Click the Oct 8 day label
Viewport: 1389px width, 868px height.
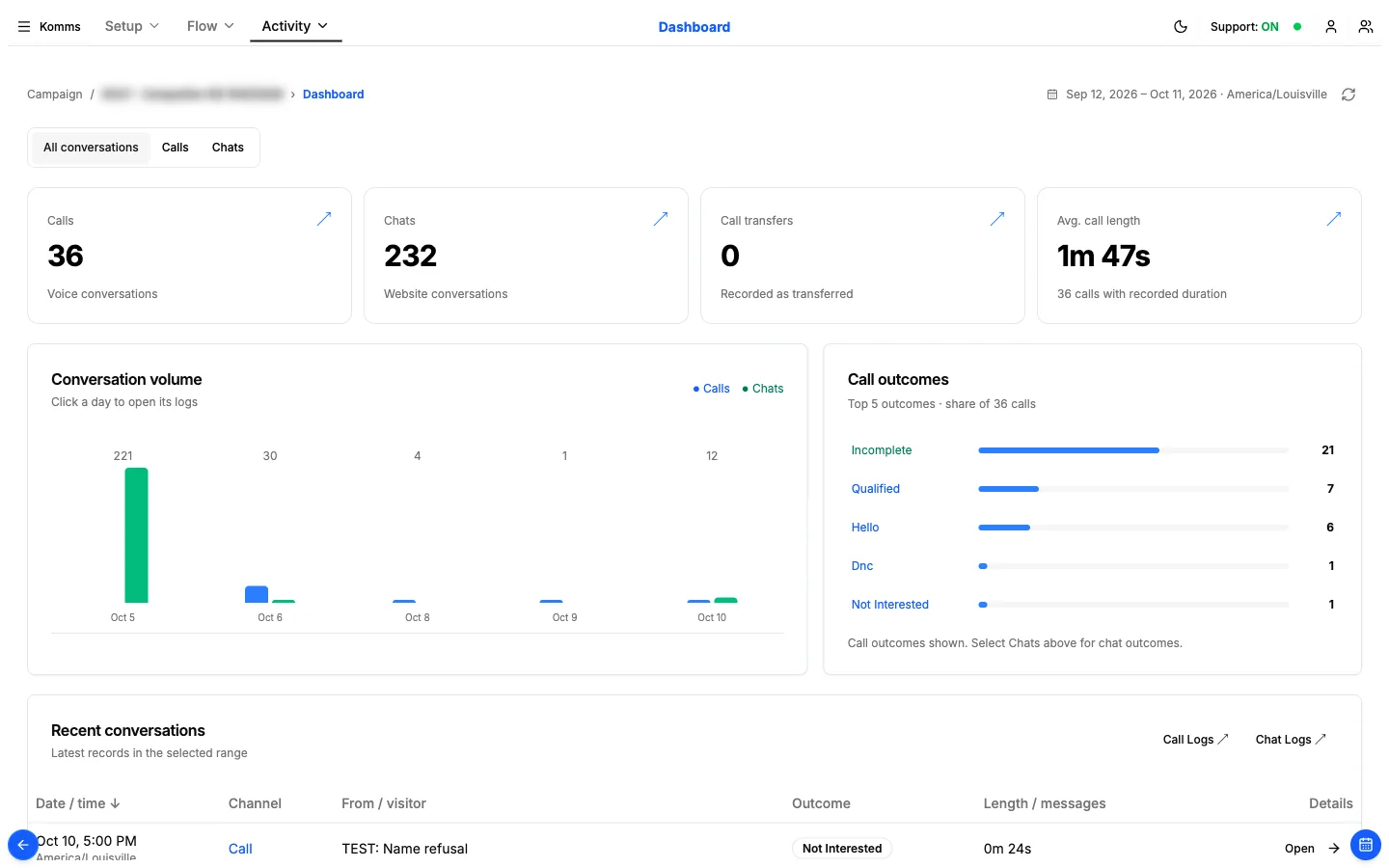click(x=418, y=617)
